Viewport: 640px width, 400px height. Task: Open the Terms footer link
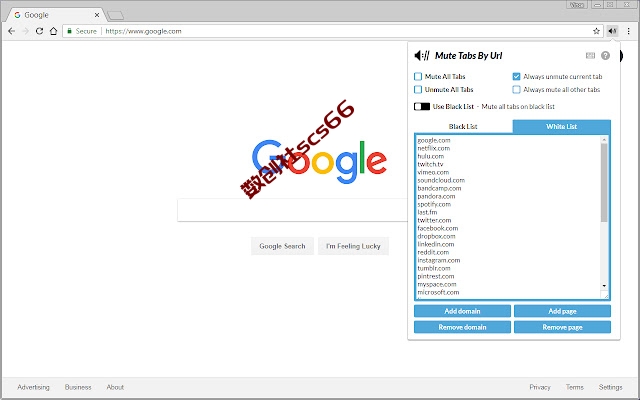[x=575, y=387]
